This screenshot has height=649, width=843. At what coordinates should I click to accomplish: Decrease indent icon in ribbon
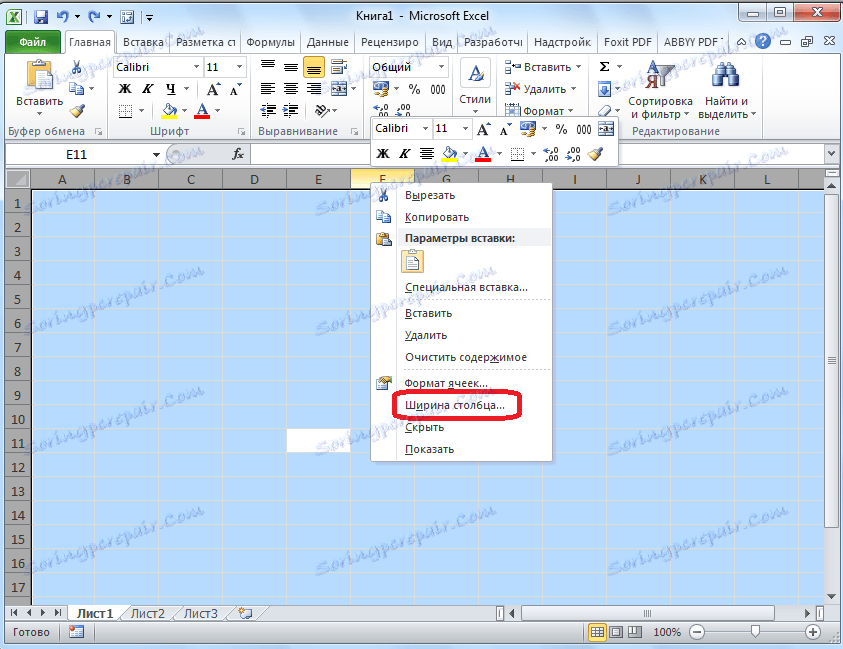(268, 111)
